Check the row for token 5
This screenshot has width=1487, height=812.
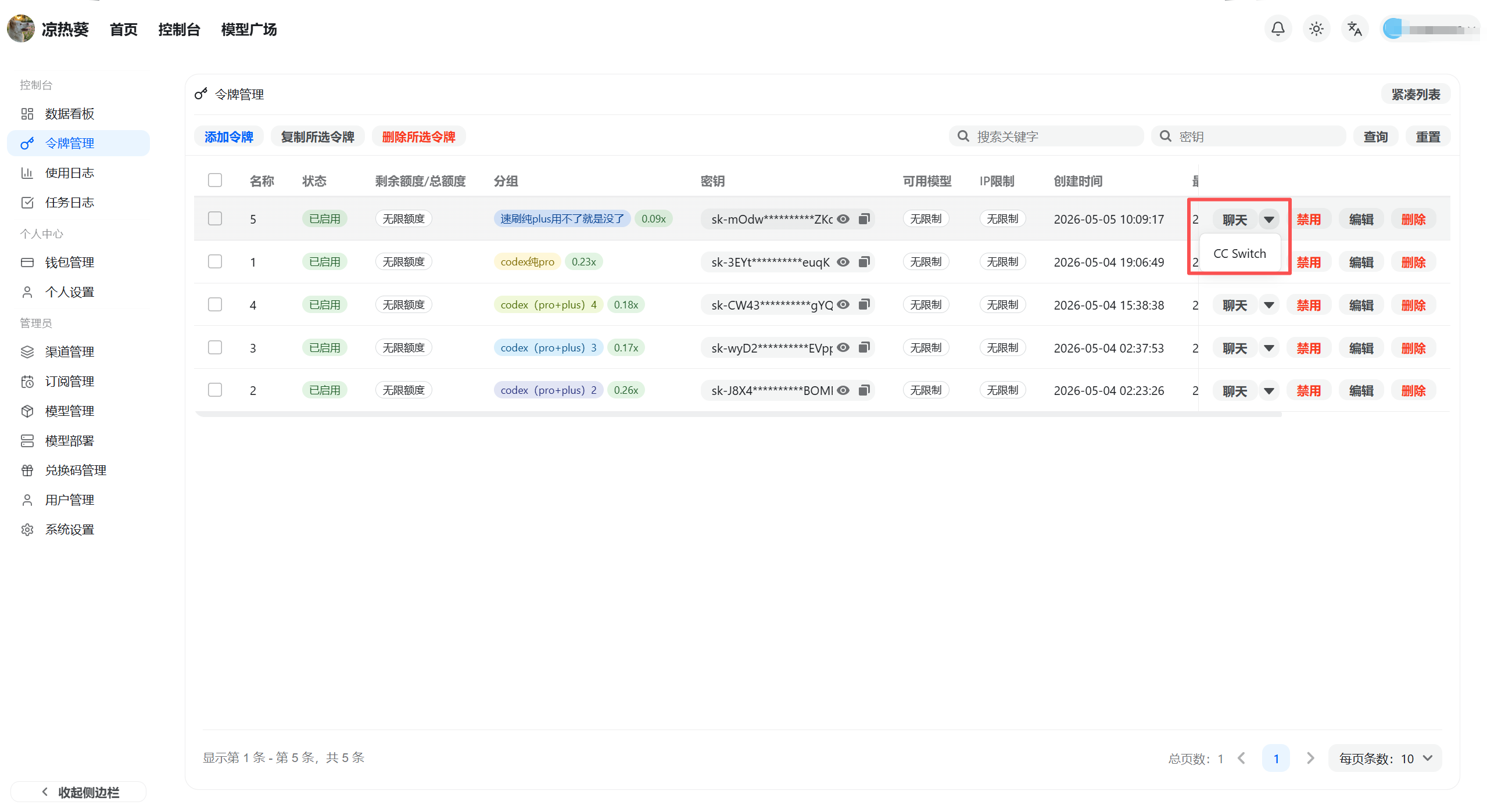pos(215,218)
